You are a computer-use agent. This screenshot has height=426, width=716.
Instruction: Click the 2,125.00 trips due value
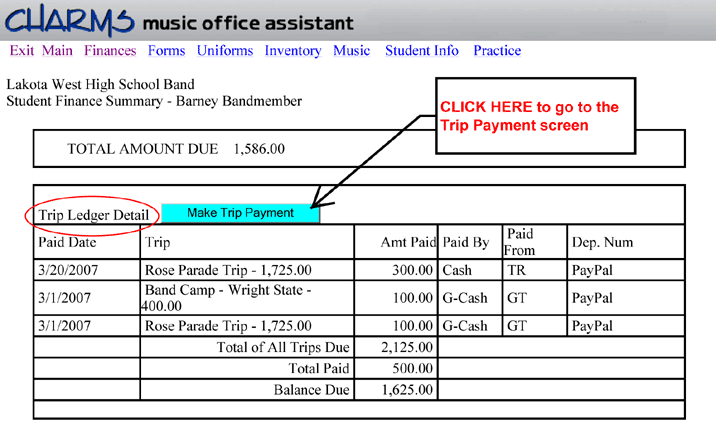pyautogui.click(x=407, y=347)
